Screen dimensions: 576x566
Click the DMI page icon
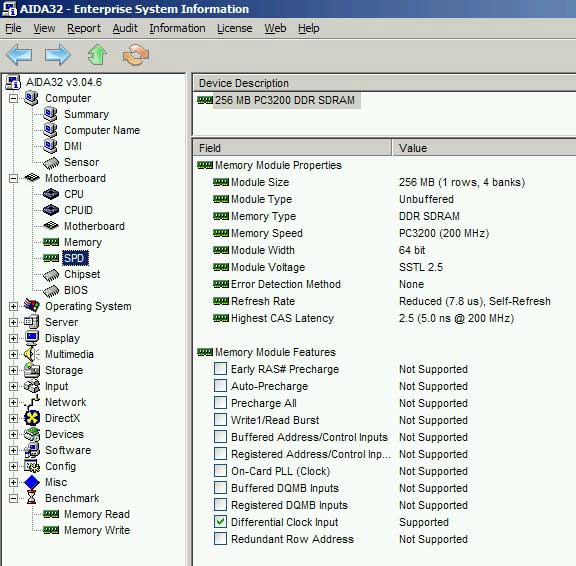coord(50,146)
